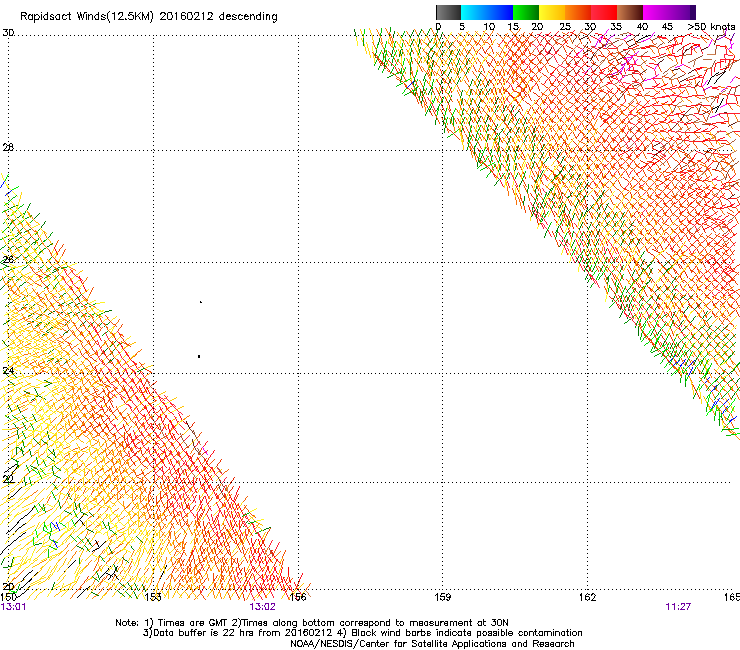Click the 'NOAA/NESDIS/Center for Satellite Applications' credit
The image size is (740, 650).
399,644
